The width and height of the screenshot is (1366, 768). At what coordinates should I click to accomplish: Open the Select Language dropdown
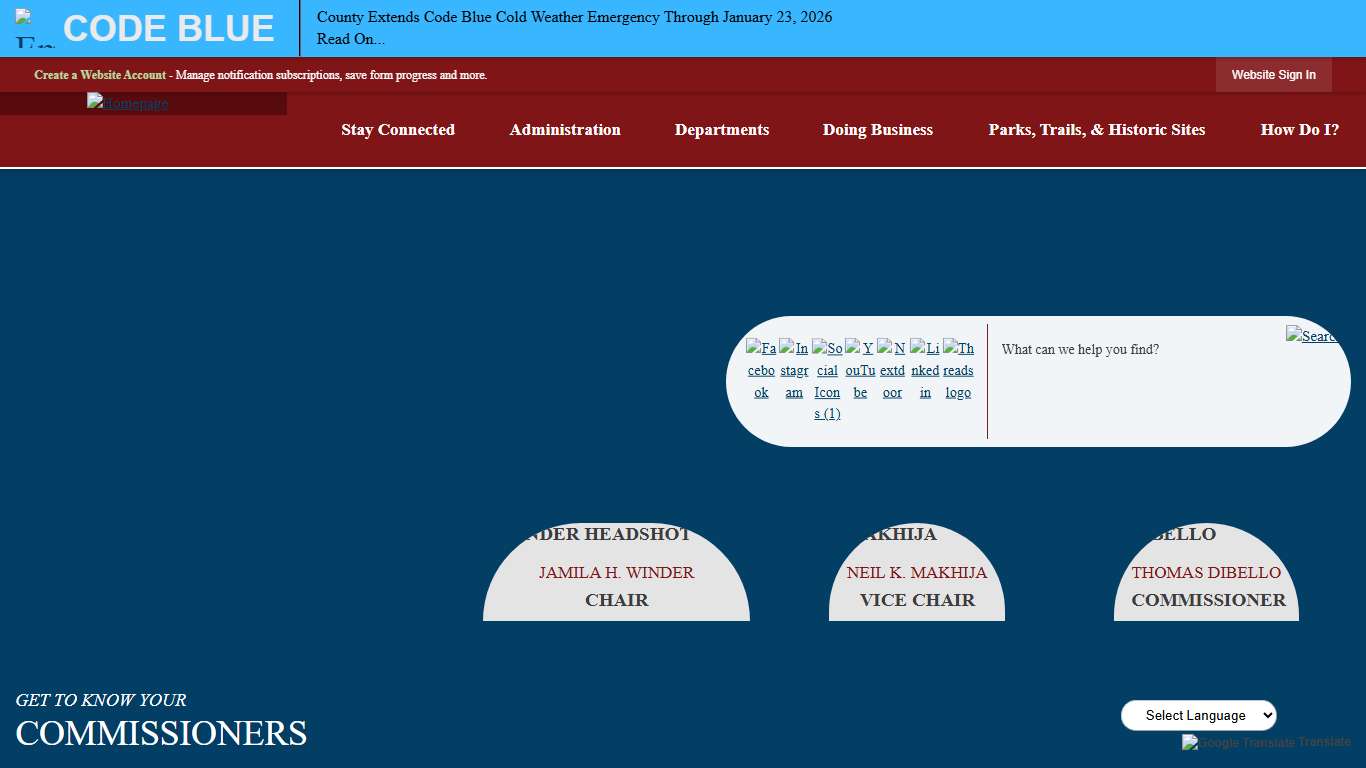coord(1198,715)
